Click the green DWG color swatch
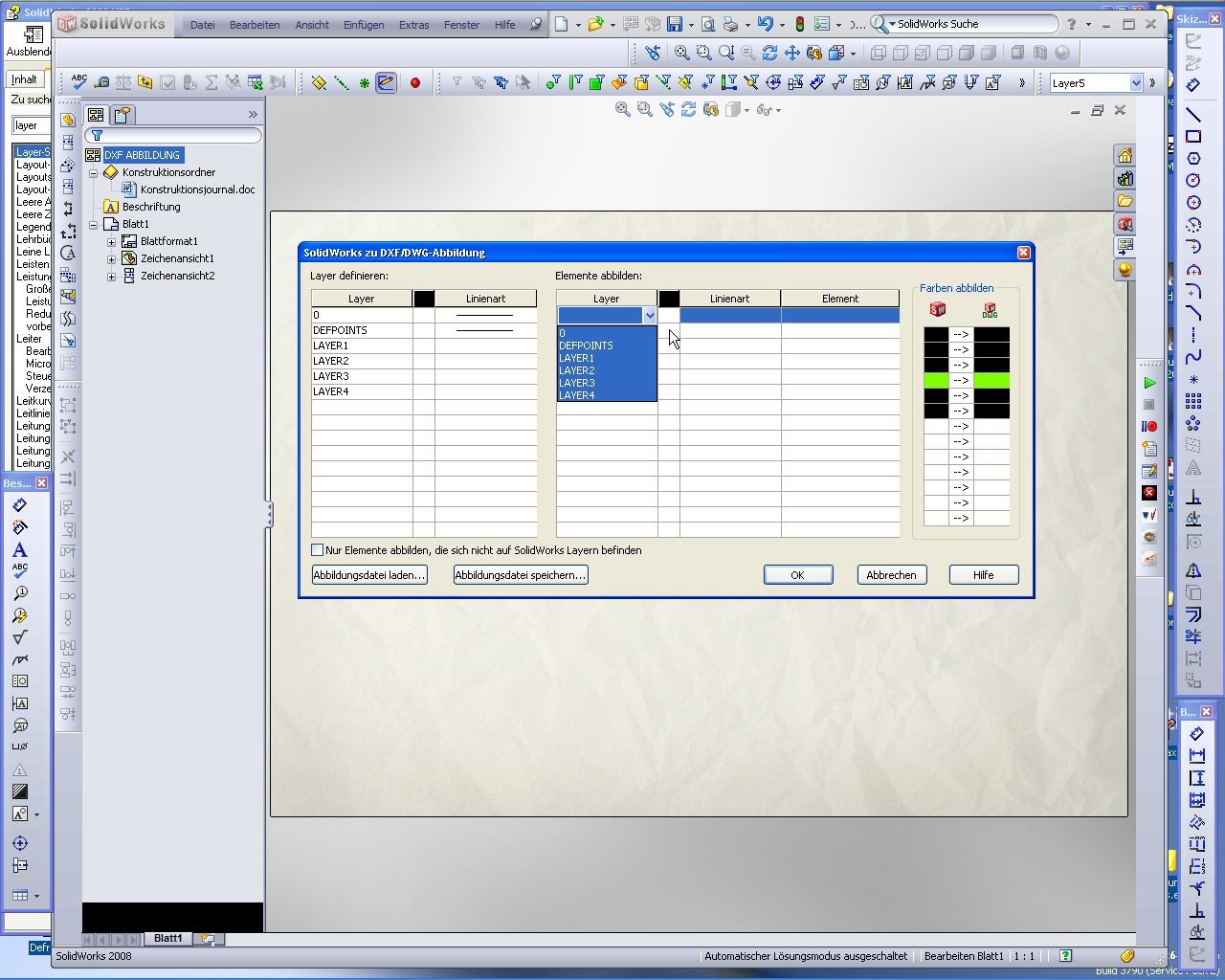Screen dimensions: 1225x980 991,381
